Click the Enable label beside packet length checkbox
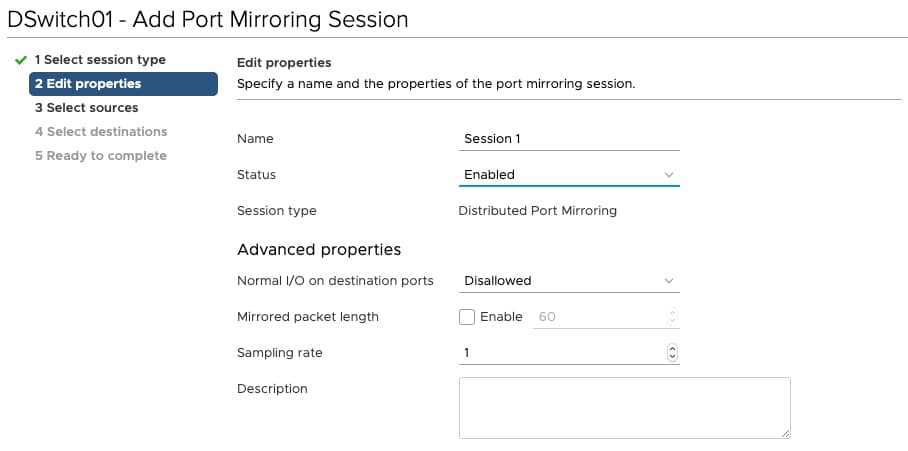The height and width of the screenshot is (451, 908). click(x=501, y=317)
